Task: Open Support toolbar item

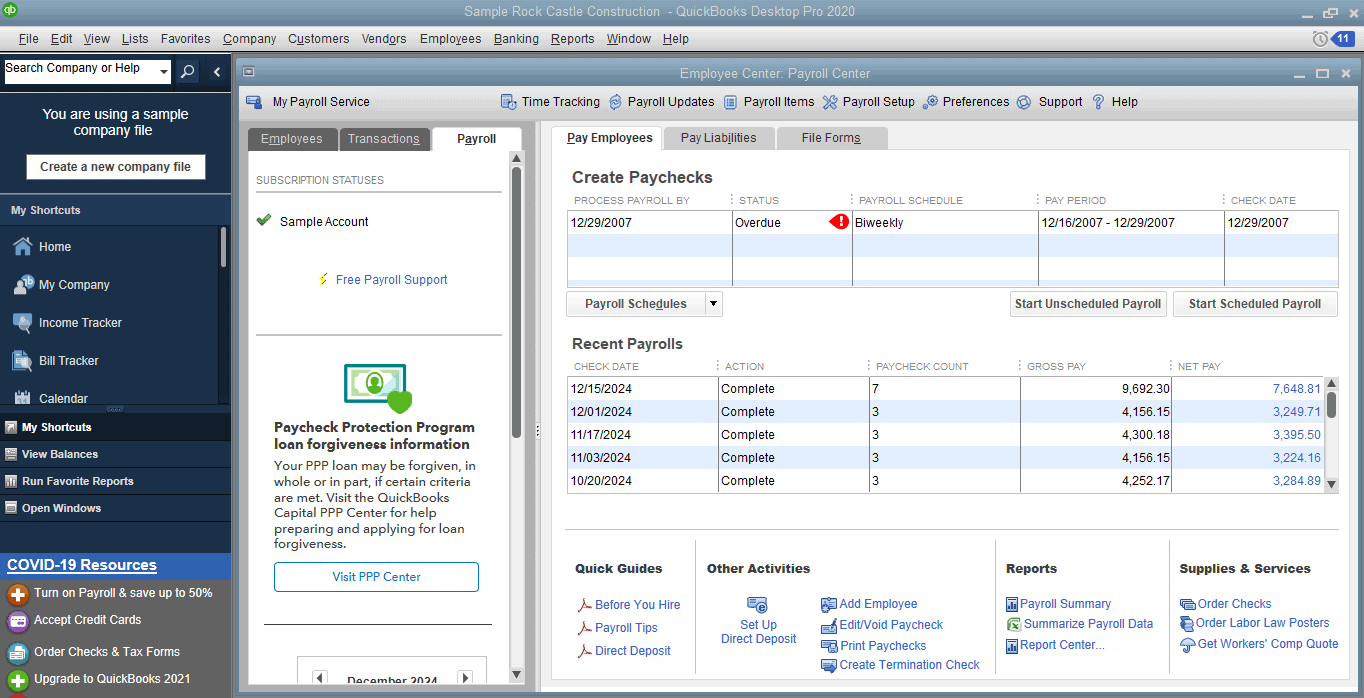Action: pos(1050,102)
